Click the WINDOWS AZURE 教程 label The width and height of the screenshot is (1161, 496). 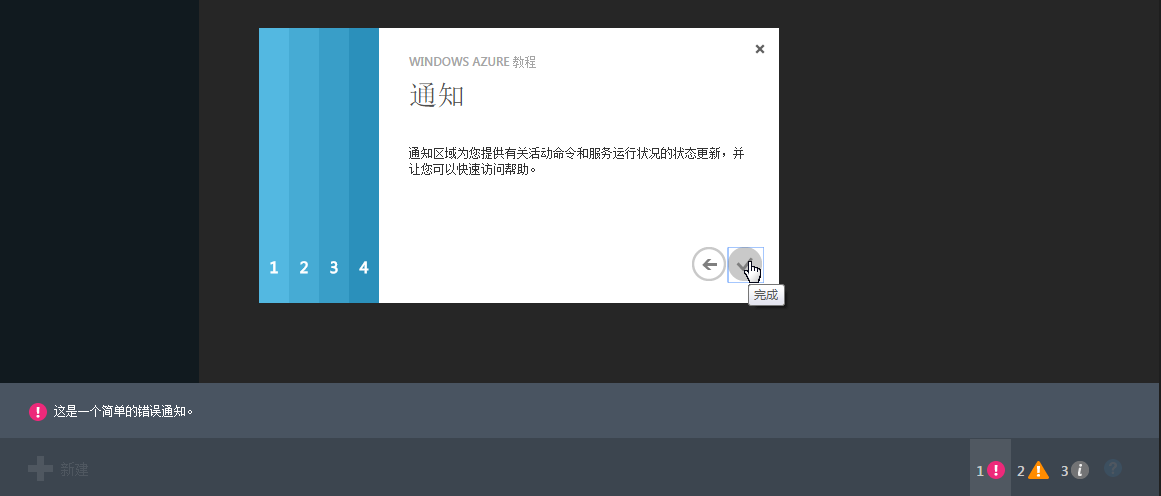(472, 62)
